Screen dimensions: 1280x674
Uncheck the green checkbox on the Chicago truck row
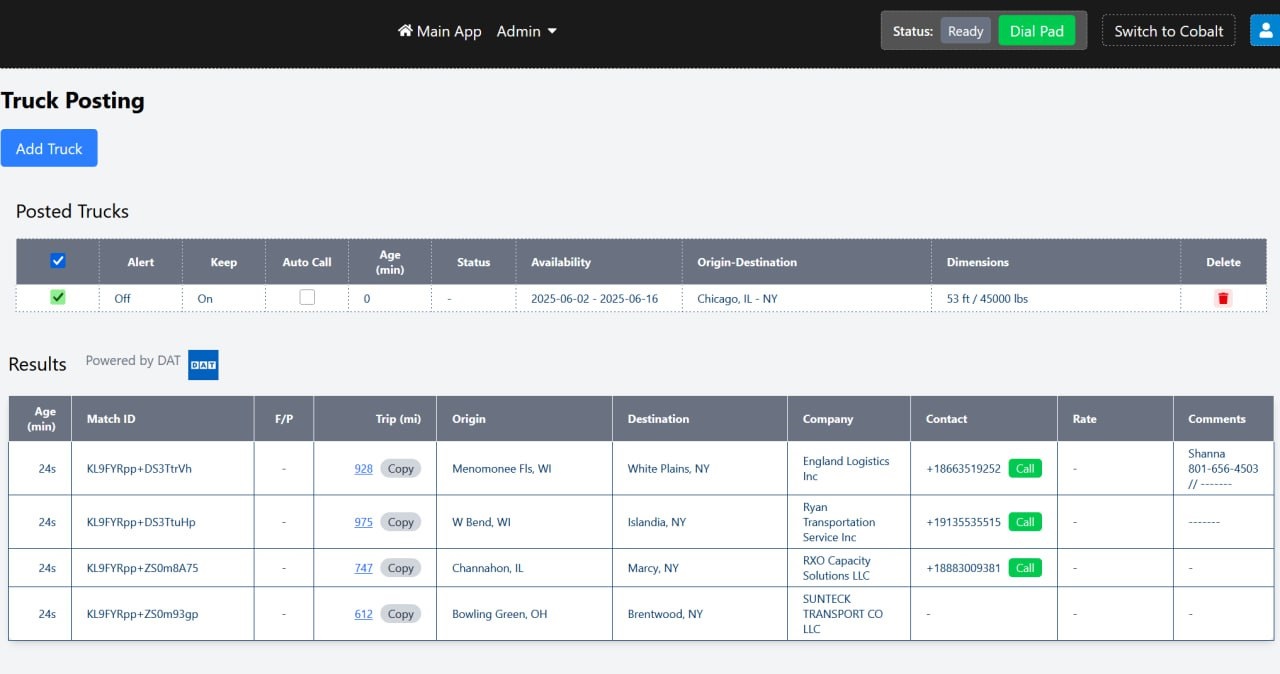[x=57, y=297]
